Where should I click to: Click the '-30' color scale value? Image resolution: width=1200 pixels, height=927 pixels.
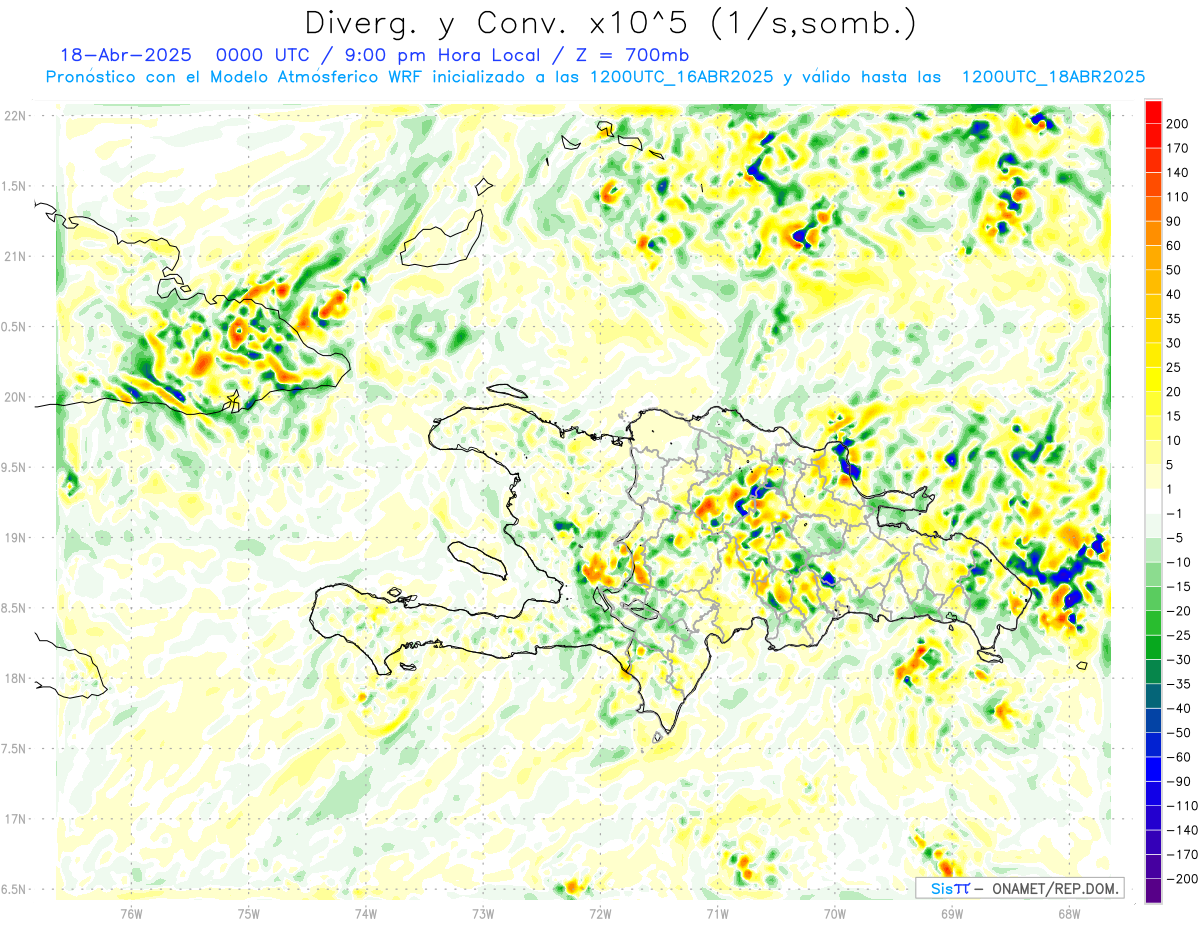1179,660
